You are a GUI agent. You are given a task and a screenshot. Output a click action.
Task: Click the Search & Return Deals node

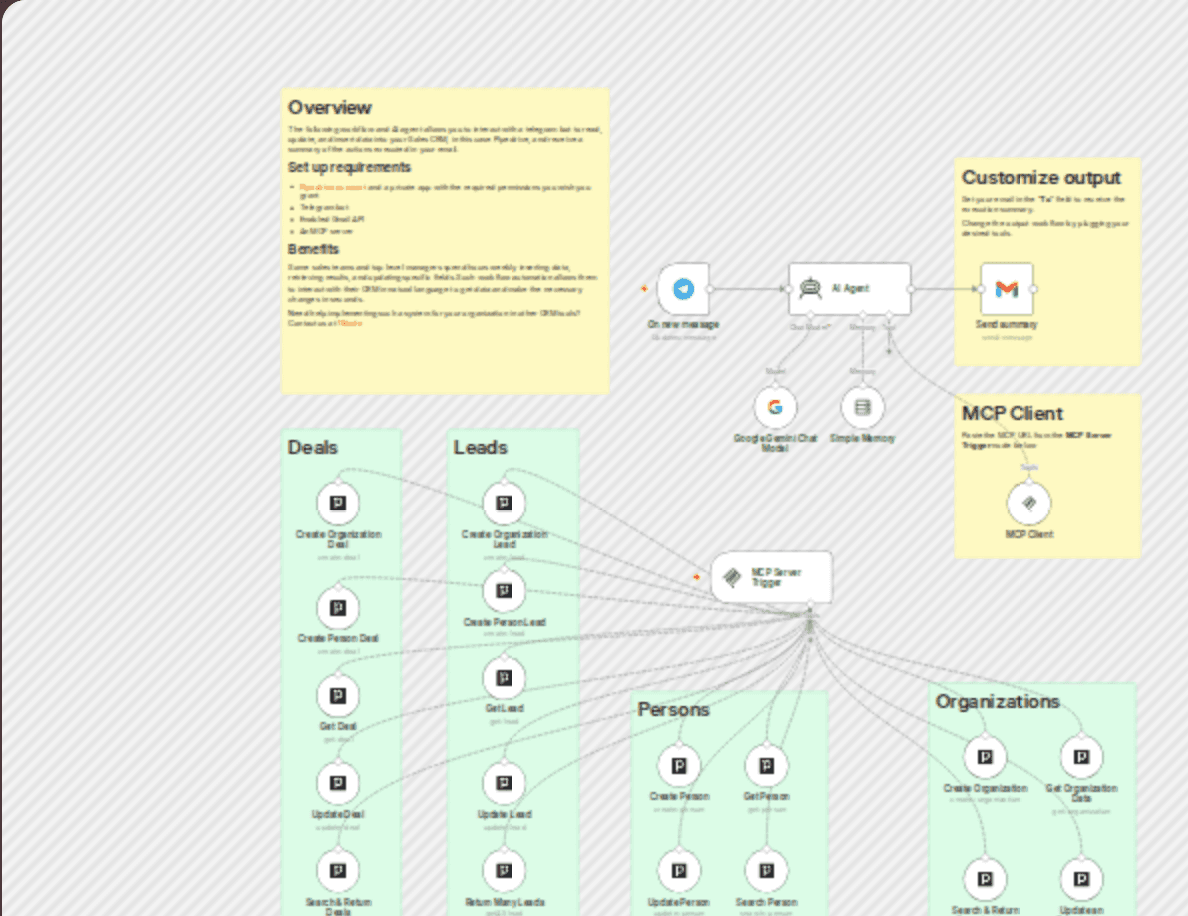[338, 871]
